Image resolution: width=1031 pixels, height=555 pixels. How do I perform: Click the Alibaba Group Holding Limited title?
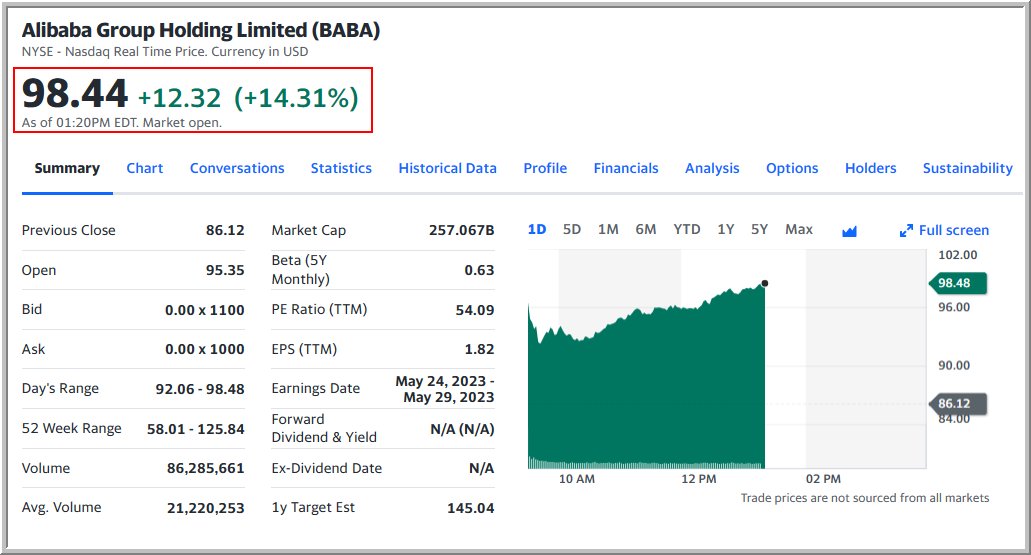pyautogui.click(x=201, y=30)
